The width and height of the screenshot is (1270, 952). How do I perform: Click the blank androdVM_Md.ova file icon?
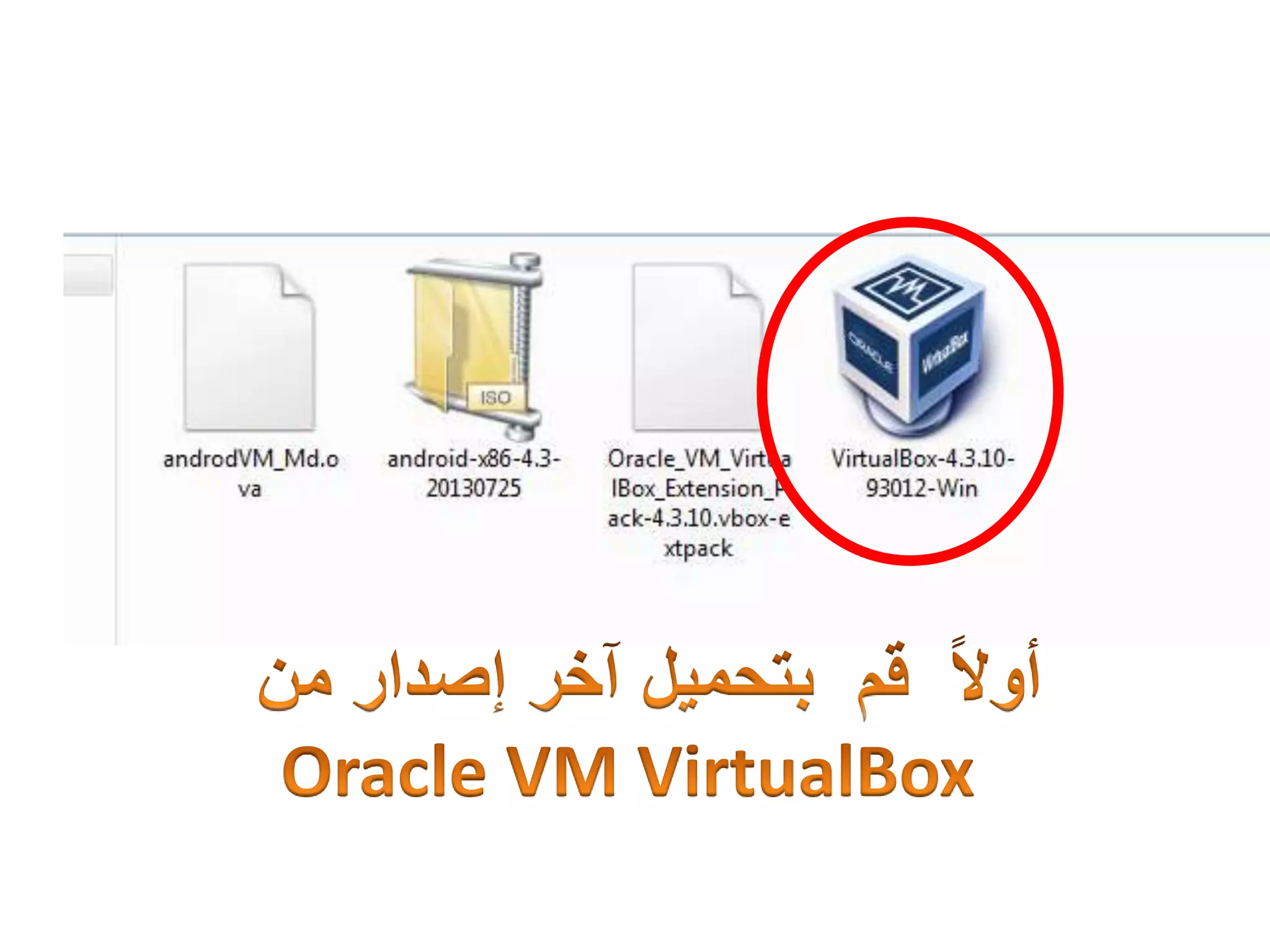[250, 347]
